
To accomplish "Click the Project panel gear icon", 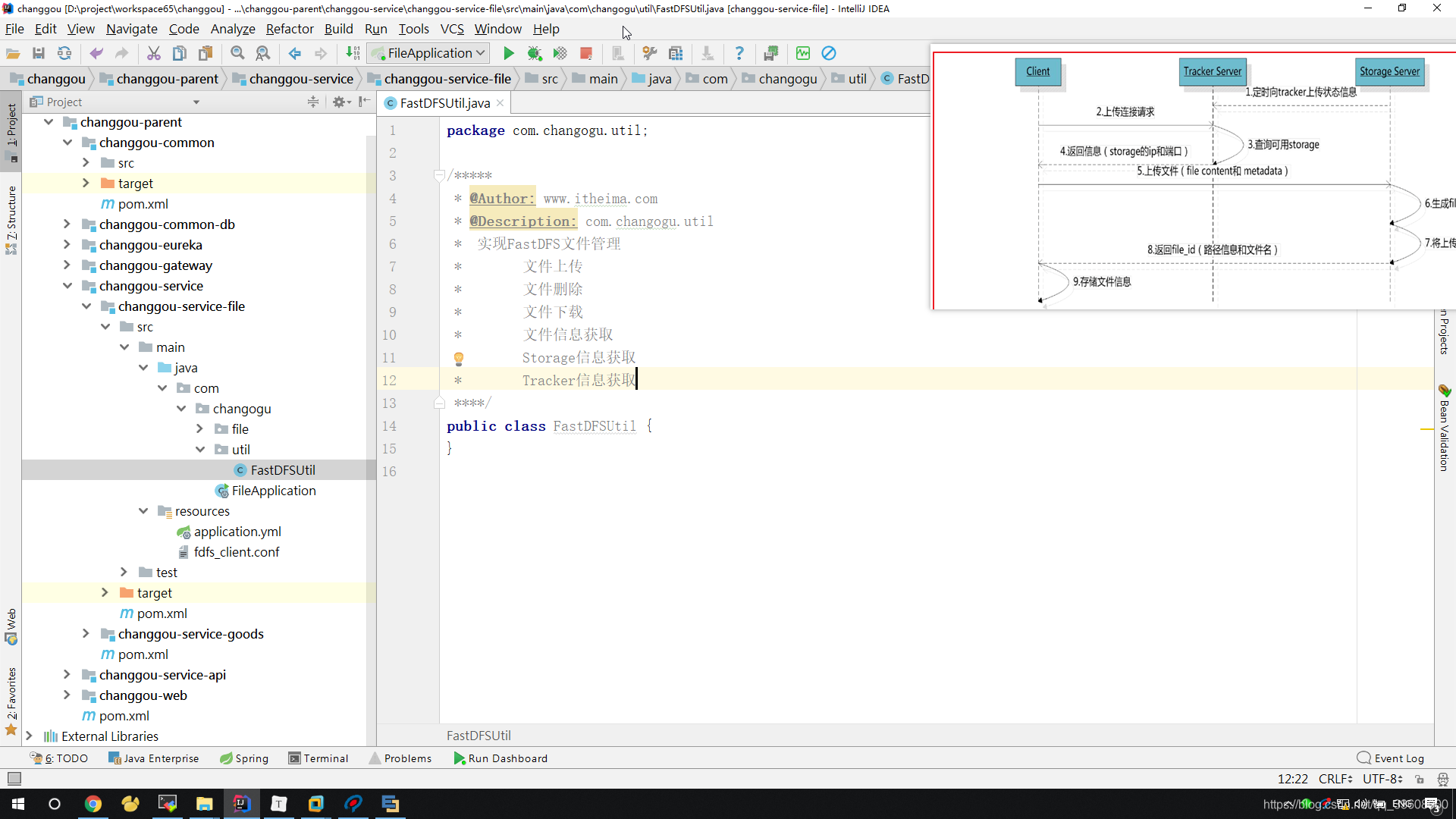I will (x=340, y=102).
